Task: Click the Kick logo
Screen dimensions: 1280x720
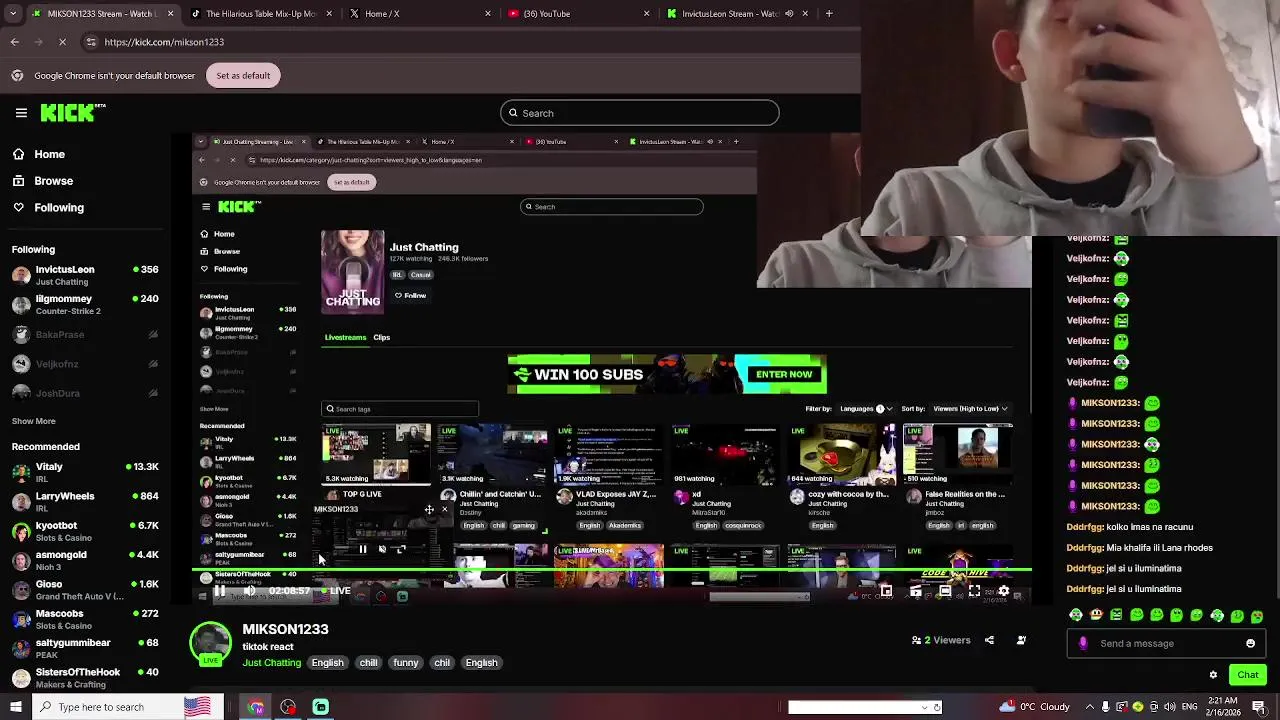Action: (x=72, y=113)
